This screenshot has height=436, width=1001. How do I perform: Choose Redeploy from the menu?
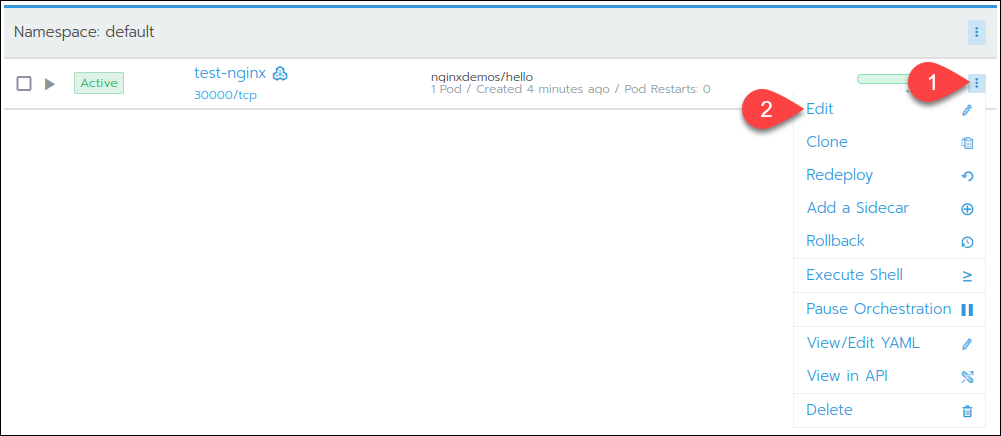point(839,175)
